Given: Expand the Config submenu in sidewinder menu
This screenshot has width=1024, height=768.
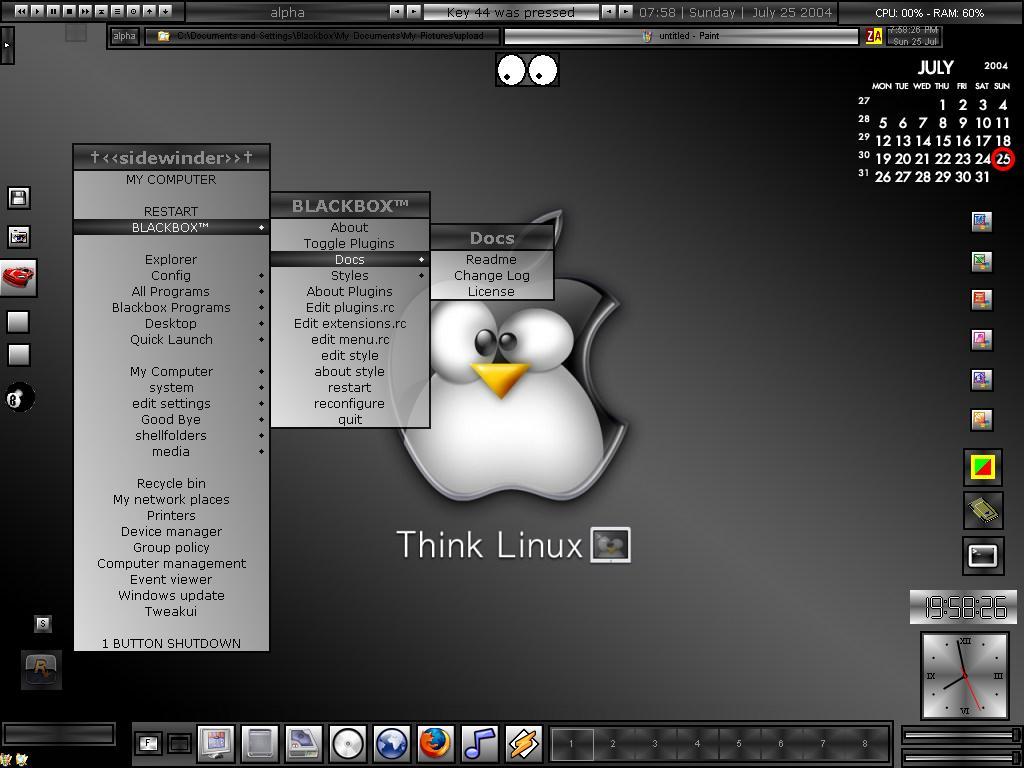Looking at the screenshot, I should 171,276.
